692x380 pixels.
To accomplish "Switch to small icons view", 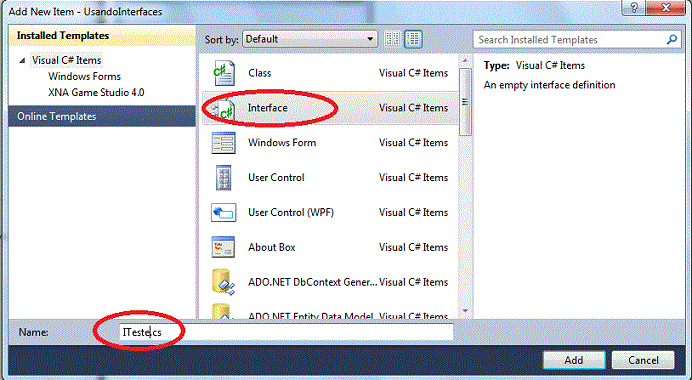I will (392, 39).
